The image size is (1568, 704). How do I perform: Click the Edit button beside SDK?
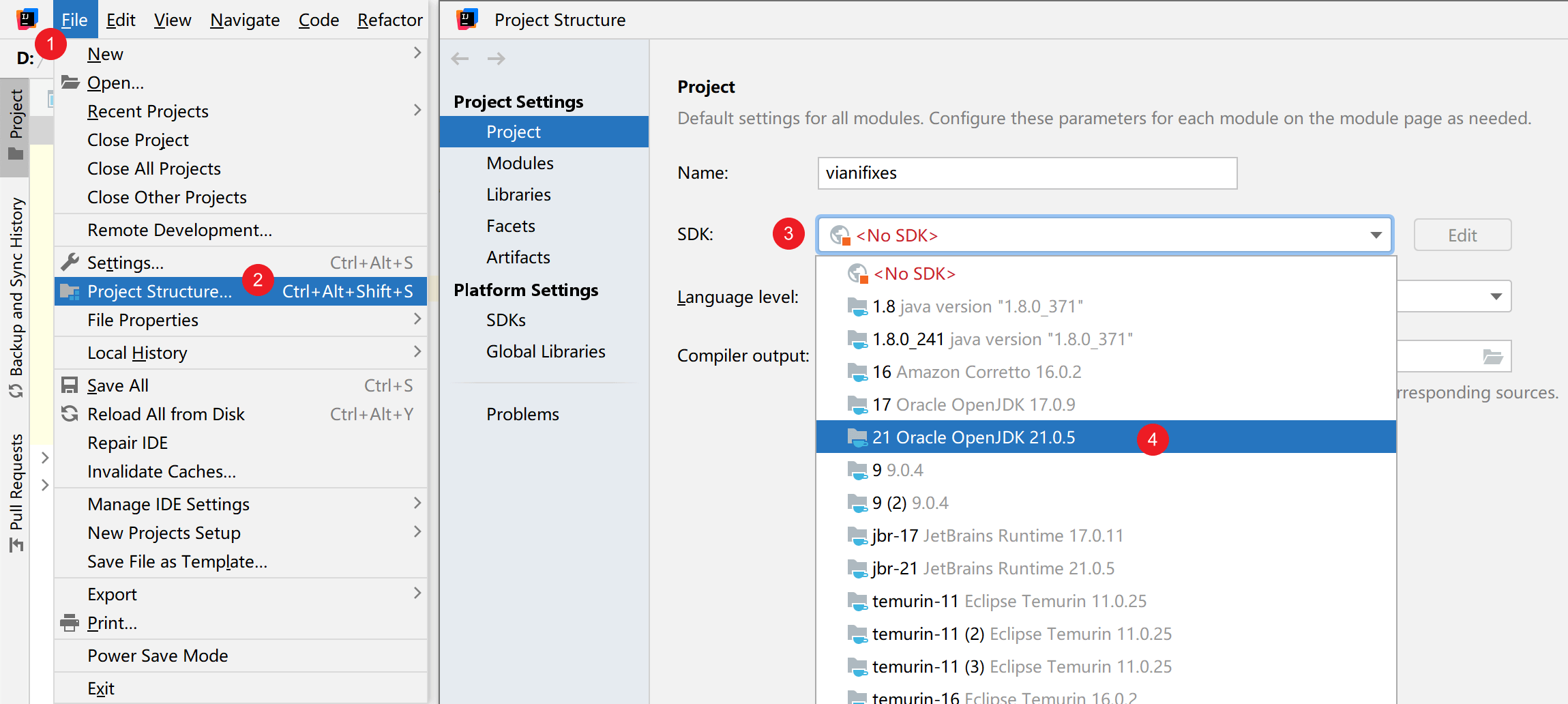coord(1462,235)
